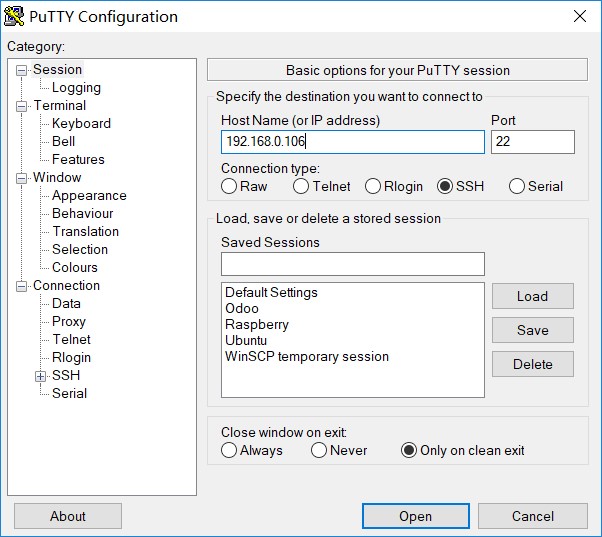Collapse the Window category node
The image size is (602, 537).
pyautogui.click(x=22, y=178)
